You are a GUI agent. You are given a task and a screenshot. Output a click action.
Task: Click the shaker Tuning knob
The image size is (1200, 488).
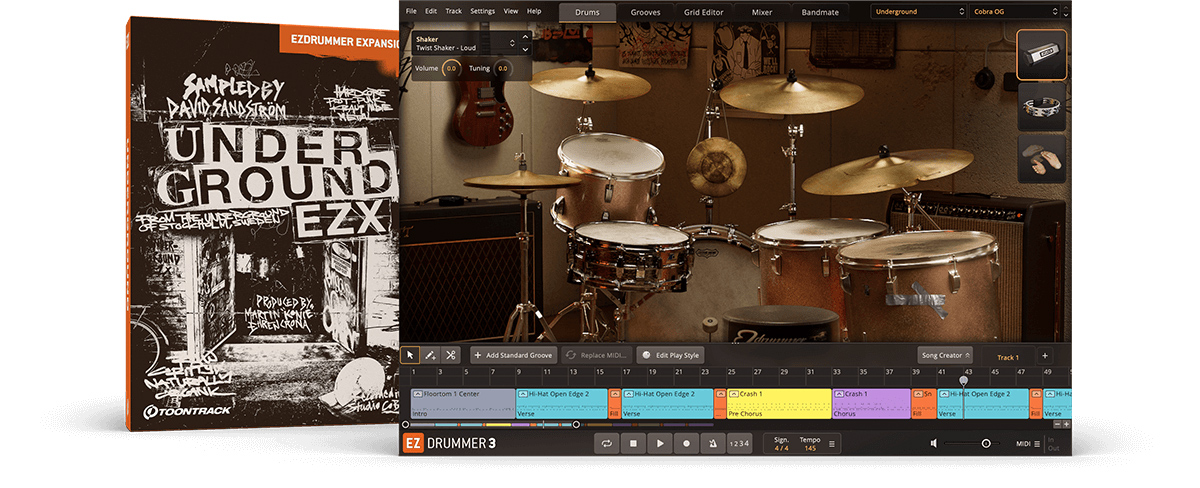coord(502,68)
